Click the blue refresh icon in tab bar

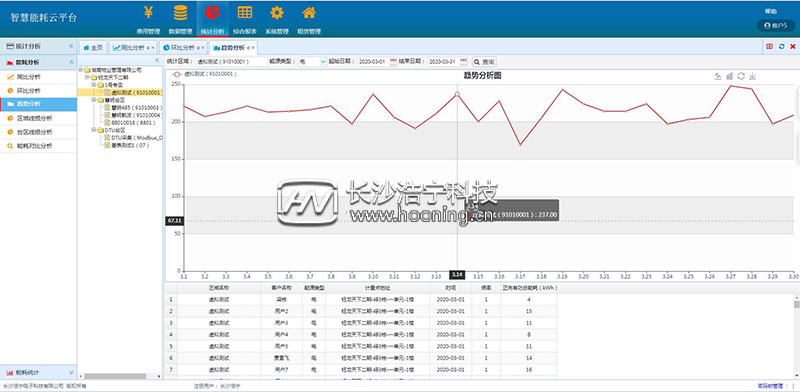tap(782, 46)
